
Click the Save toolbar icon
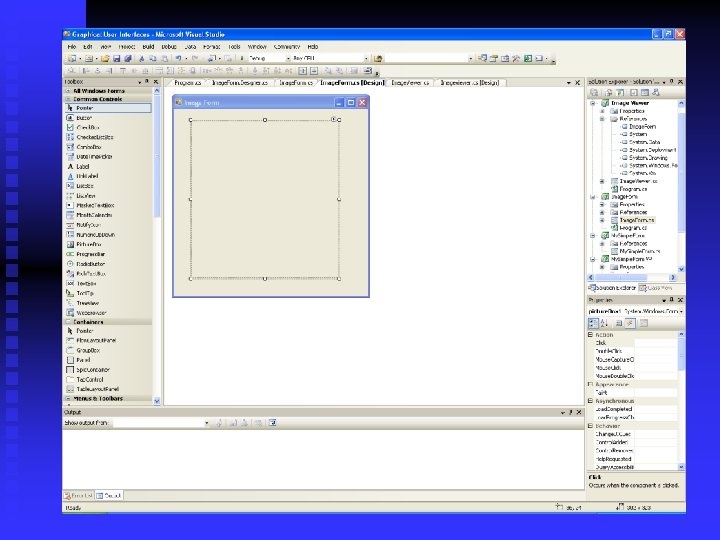click(117, 59)
